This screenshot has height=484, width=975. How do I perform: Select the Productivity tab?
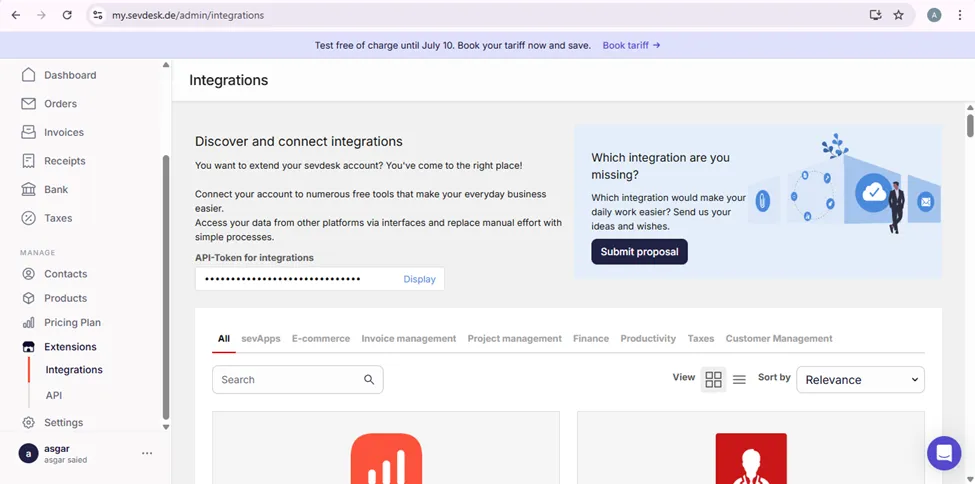point(648,338)
